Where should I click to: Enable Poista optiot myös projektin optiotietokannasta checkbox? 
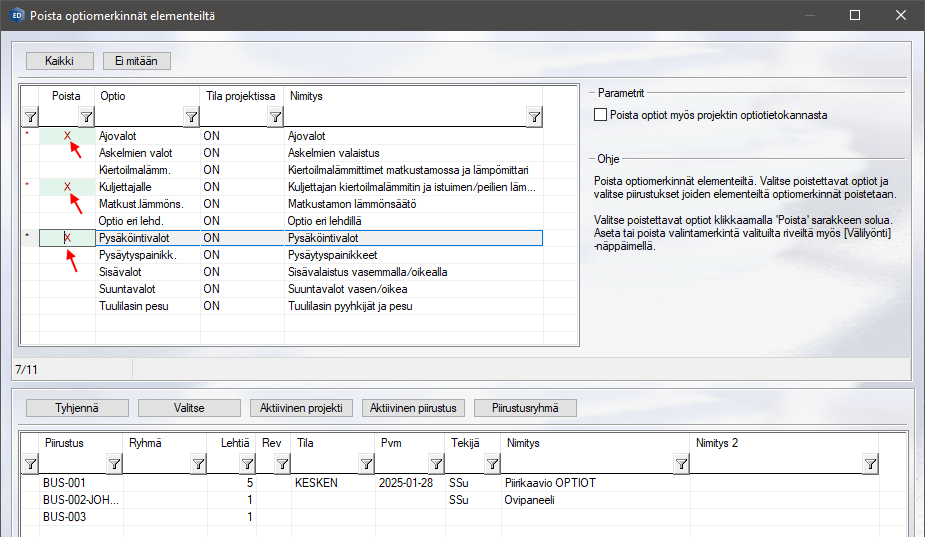pos(601,115)
